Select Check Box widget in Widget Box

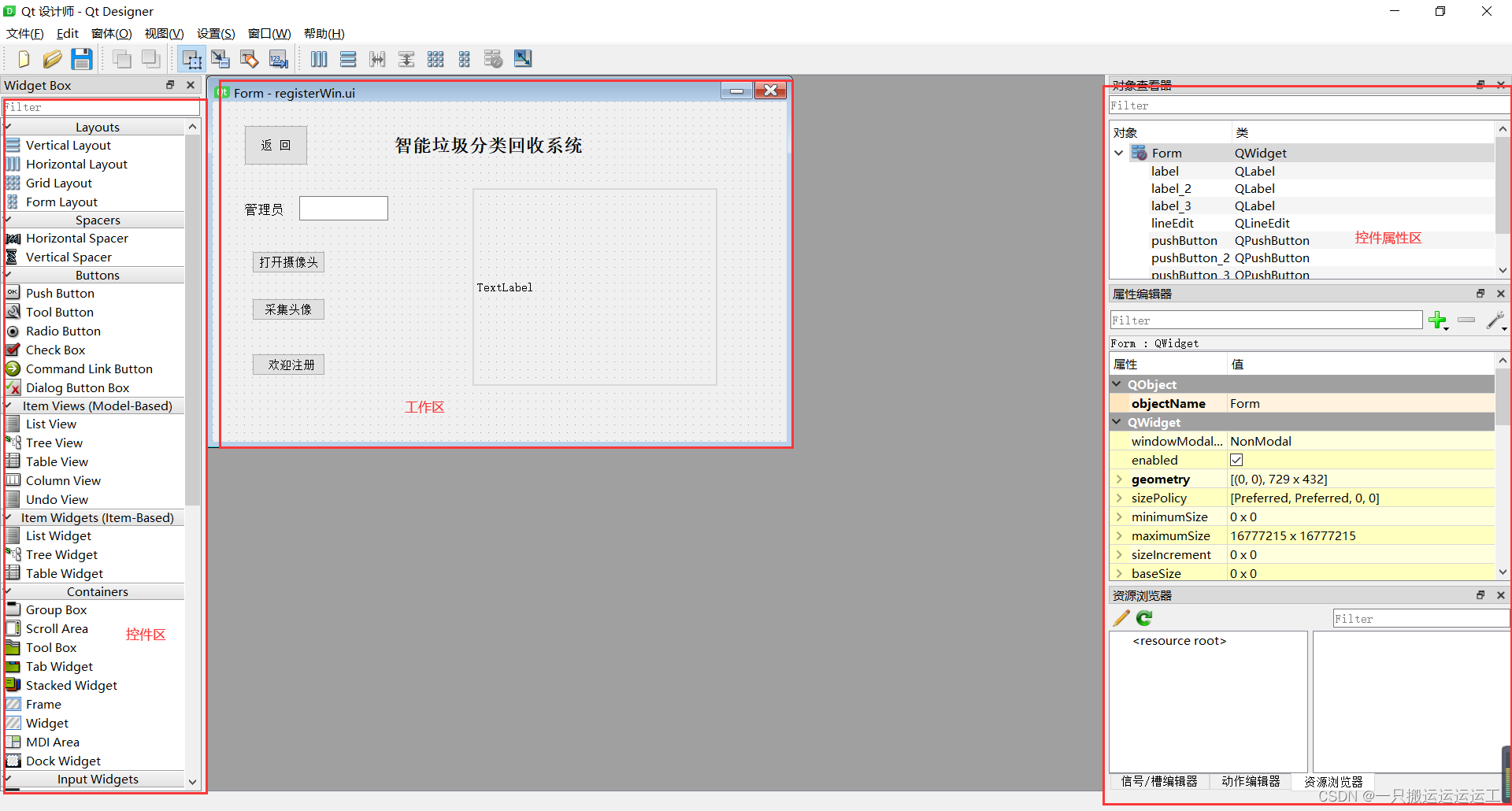[x=55, y=350]
